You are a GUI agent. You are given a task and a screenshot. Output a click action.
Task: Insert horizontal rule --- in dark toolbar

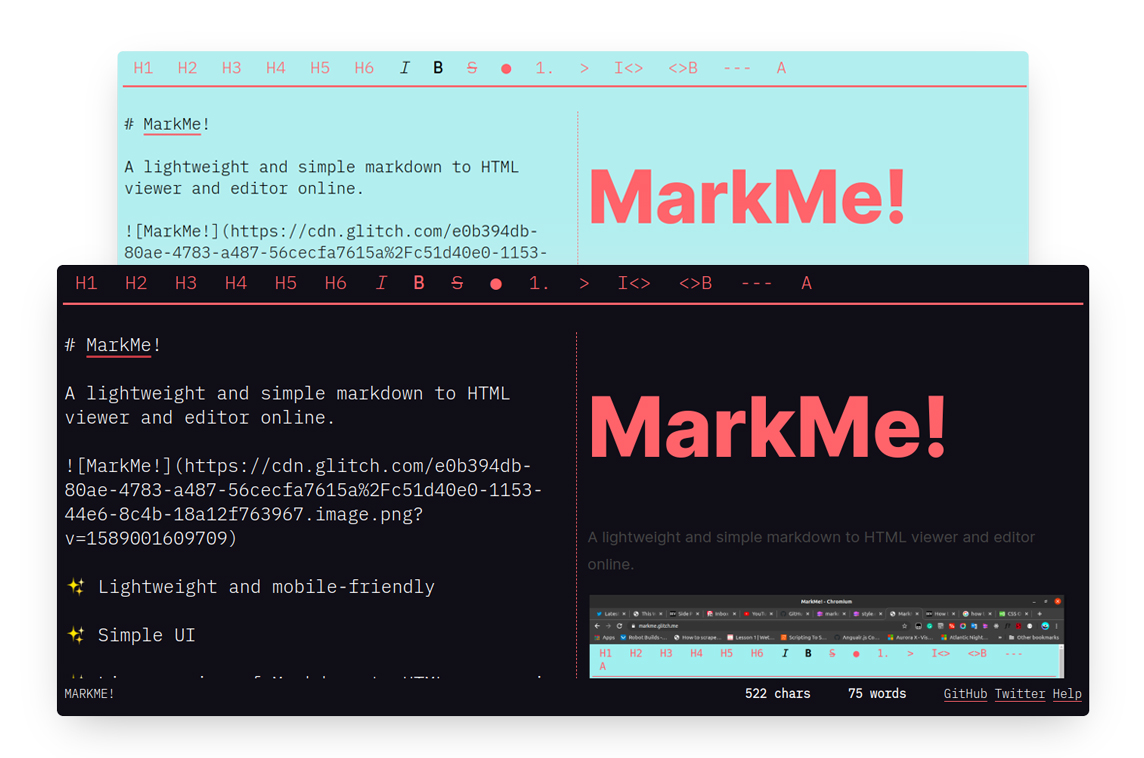pyautogui.click(x=756, y=283)
